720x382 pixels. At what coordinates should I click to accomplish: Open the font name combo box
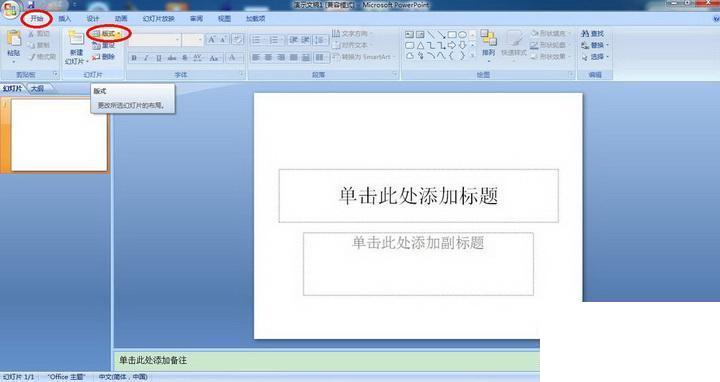(x=155, y=40)
